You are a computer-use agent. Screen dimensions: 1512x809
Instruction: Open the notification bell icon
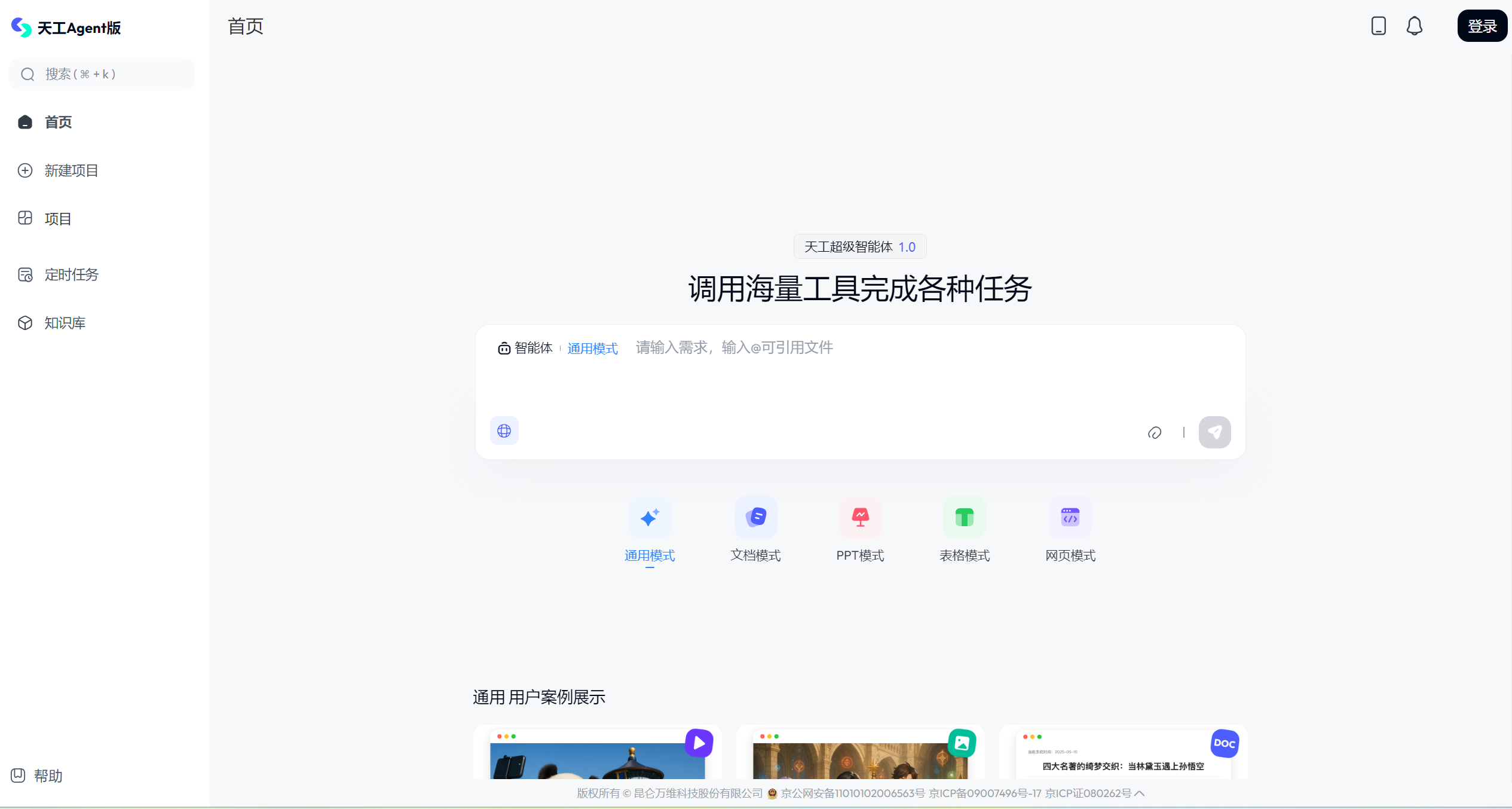1415,26
